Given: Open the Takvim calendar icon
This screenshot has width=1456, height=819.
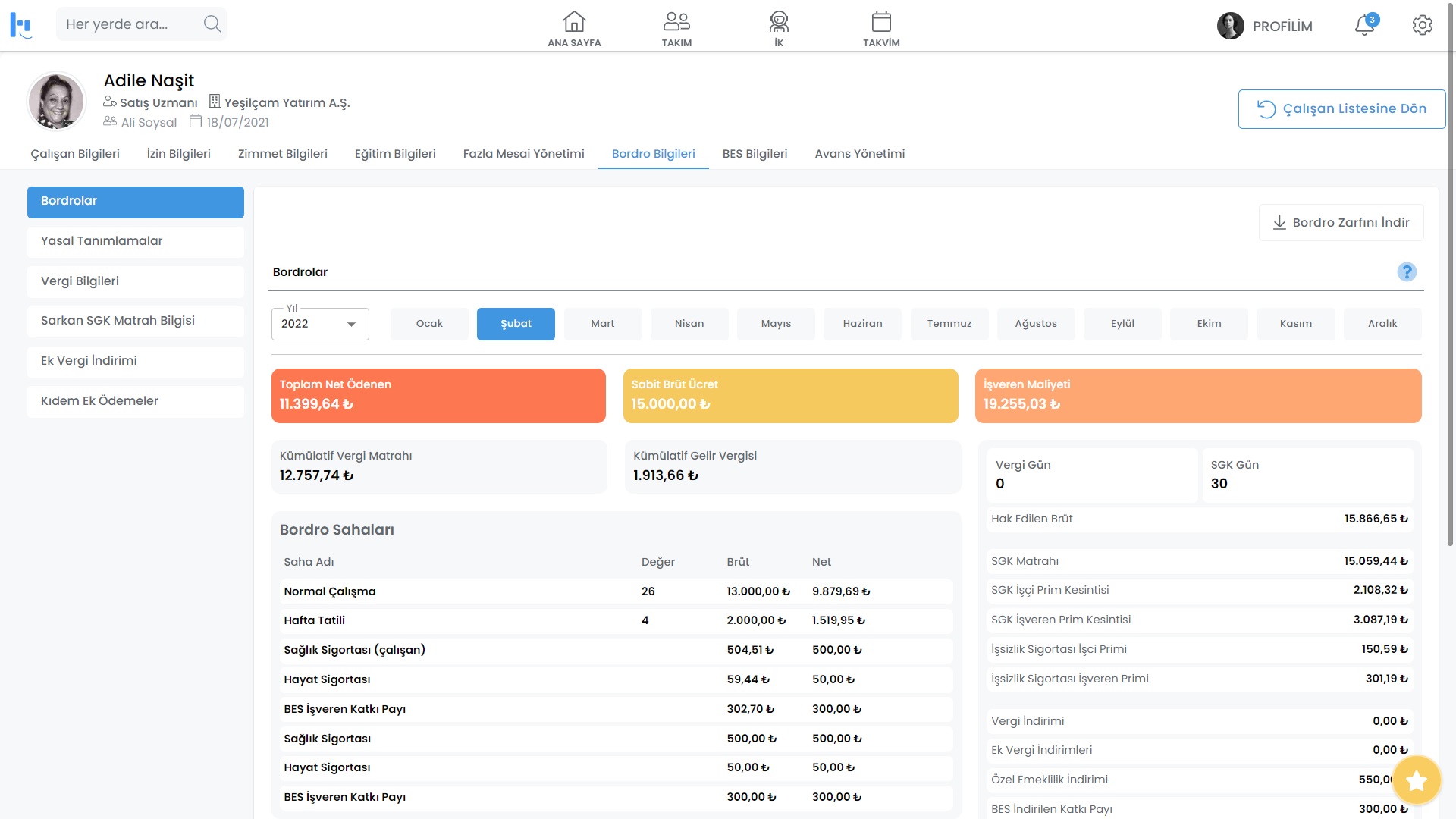Looking at the screenshot, I should (x=880, y=19).
